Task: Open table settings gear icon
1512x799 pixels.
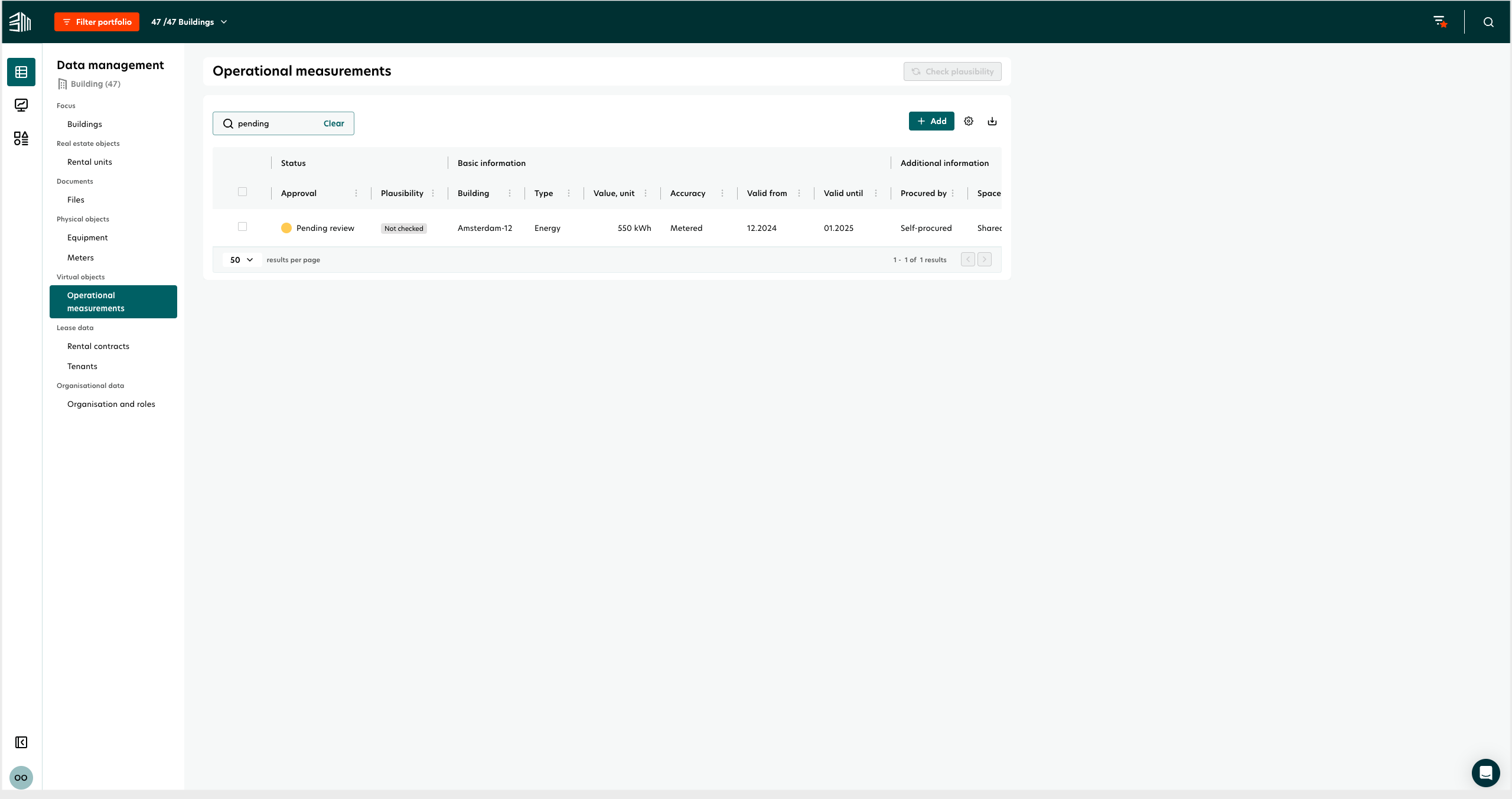Action: [x=969, y=121]
